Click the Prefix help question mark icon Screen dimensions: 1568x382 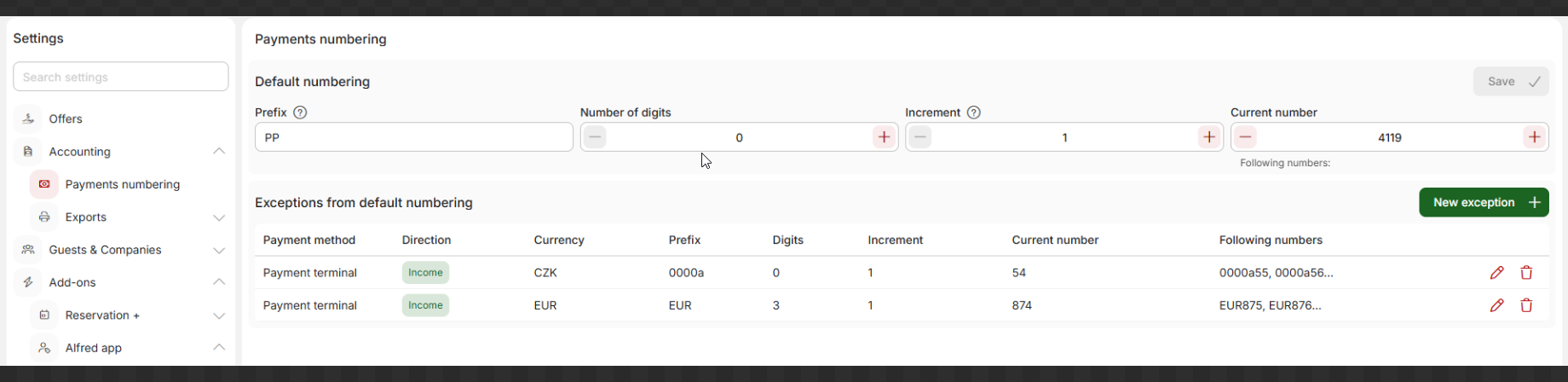pyautogui.click(x=300, y=113)
